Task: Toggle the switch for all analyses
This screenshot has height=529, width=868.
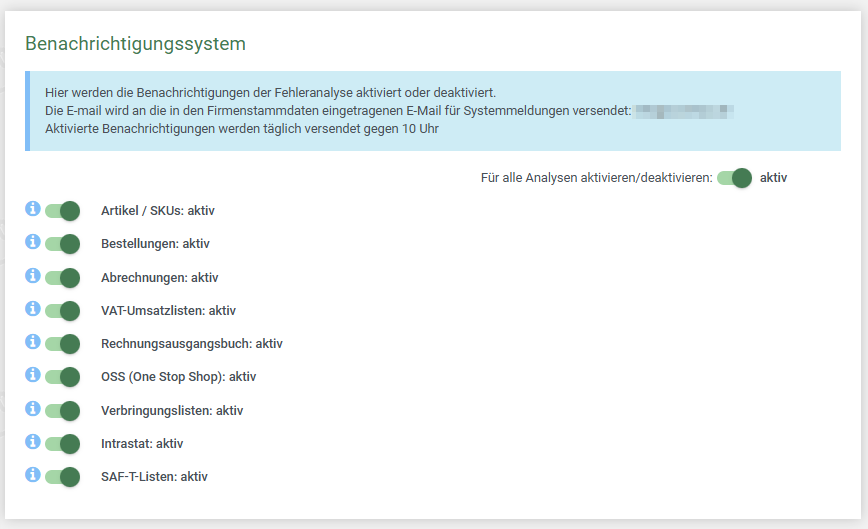Action: point(734,178)
